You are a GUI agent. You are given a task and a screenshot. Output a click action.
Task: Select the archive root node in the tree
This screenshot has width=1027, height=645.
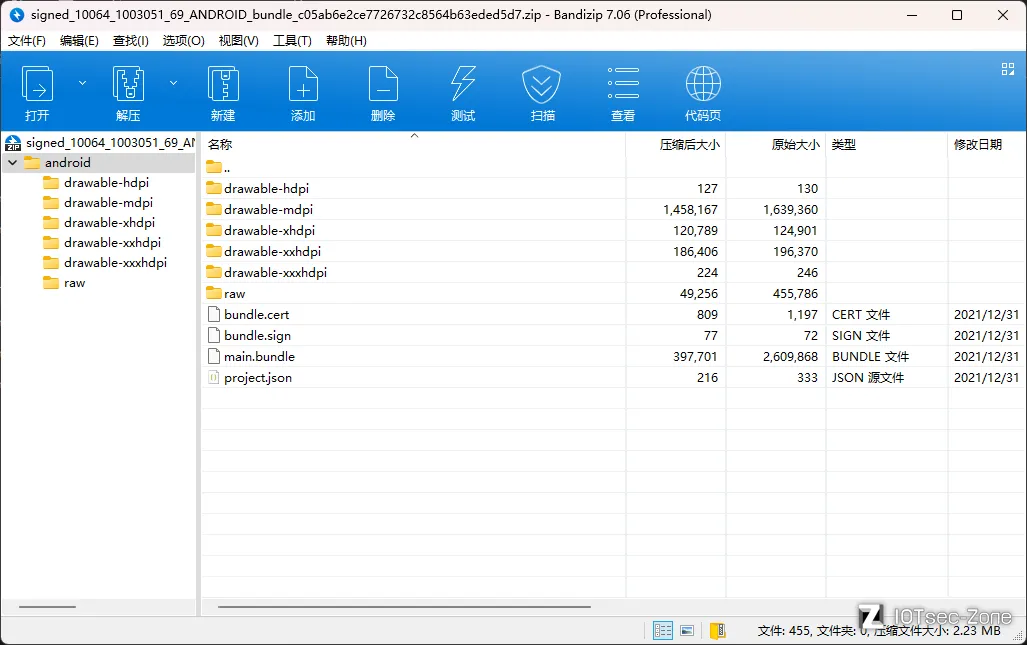(100, 143)
